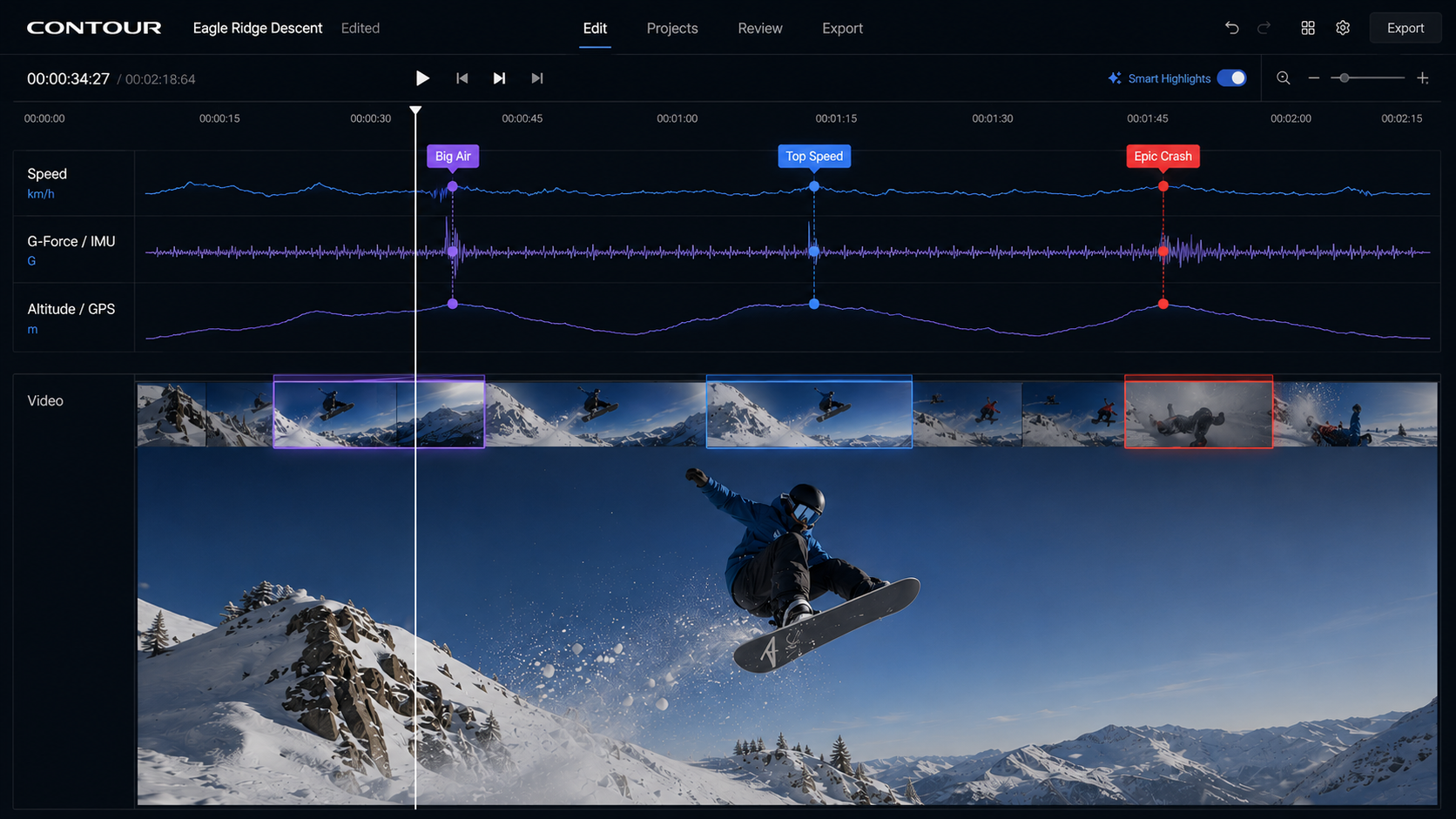This screenshot has height=819, width=1456.
Task: Select the Big Air highlight marker label
Action: pos(453,157)
